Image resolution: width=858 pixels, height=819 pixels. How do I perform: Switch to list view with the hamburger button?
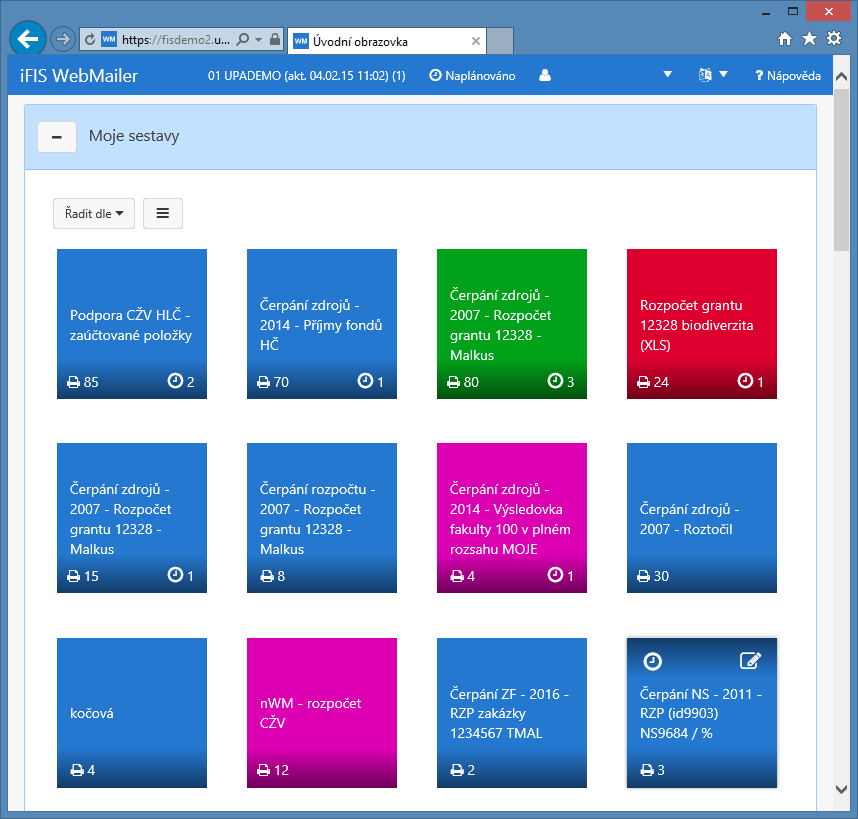[163, 213]
